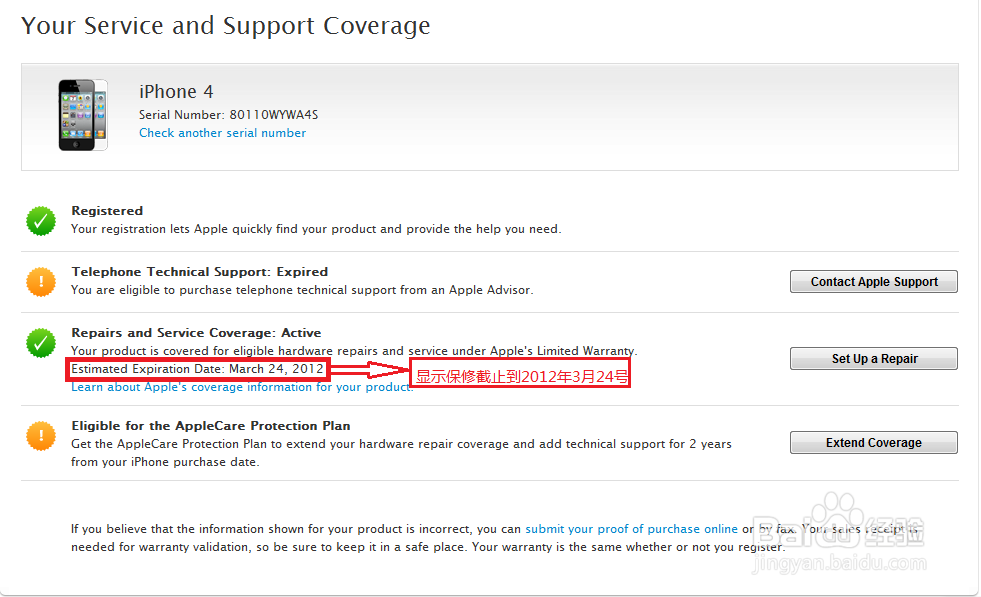Open Learn about Apple's coverage information link
Image resolution: width=981 pixels, height=597 pixels.
[x=241, y=387]
